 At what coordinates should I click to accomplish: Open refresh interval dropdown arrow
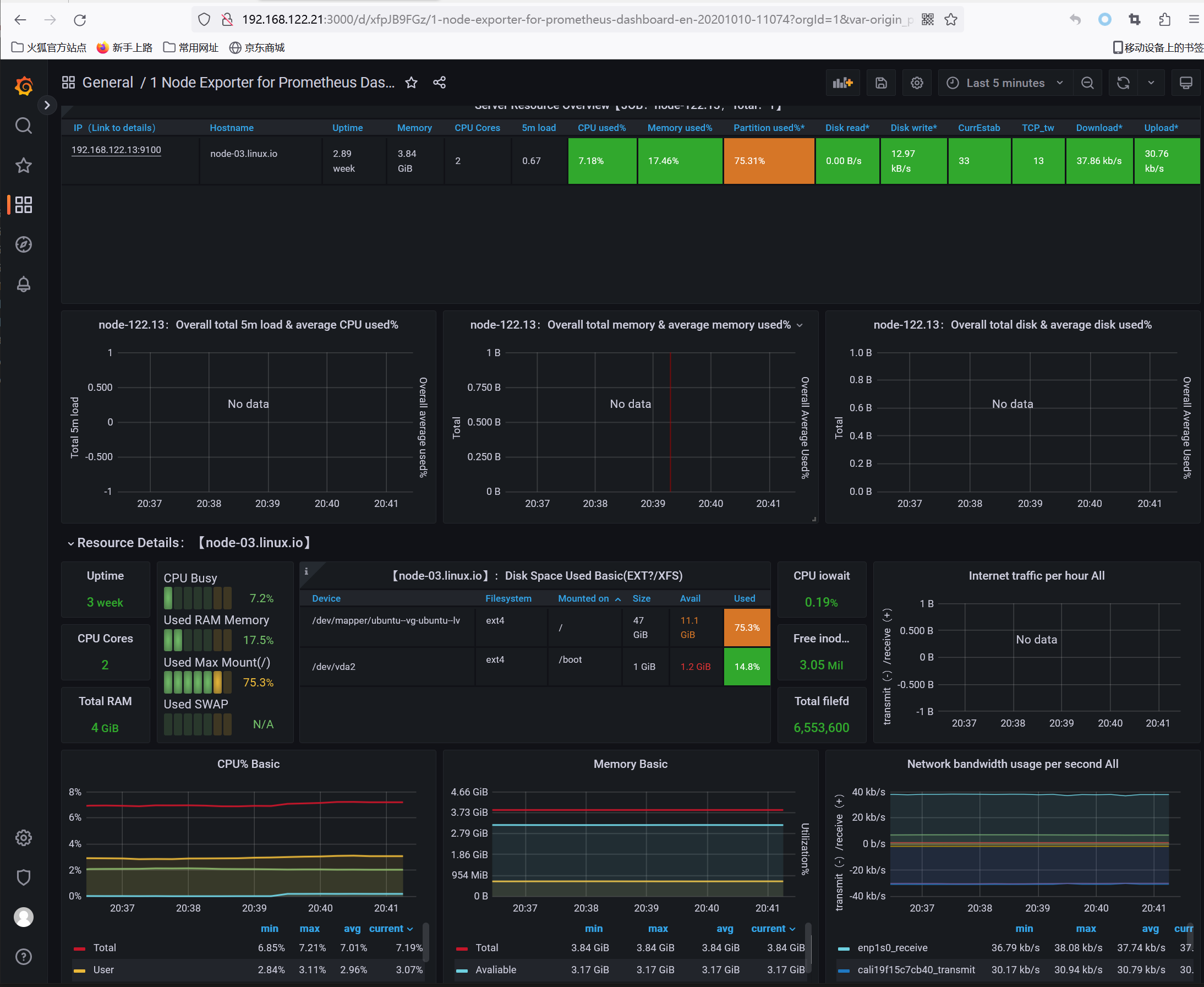(x=1151, y=83)
